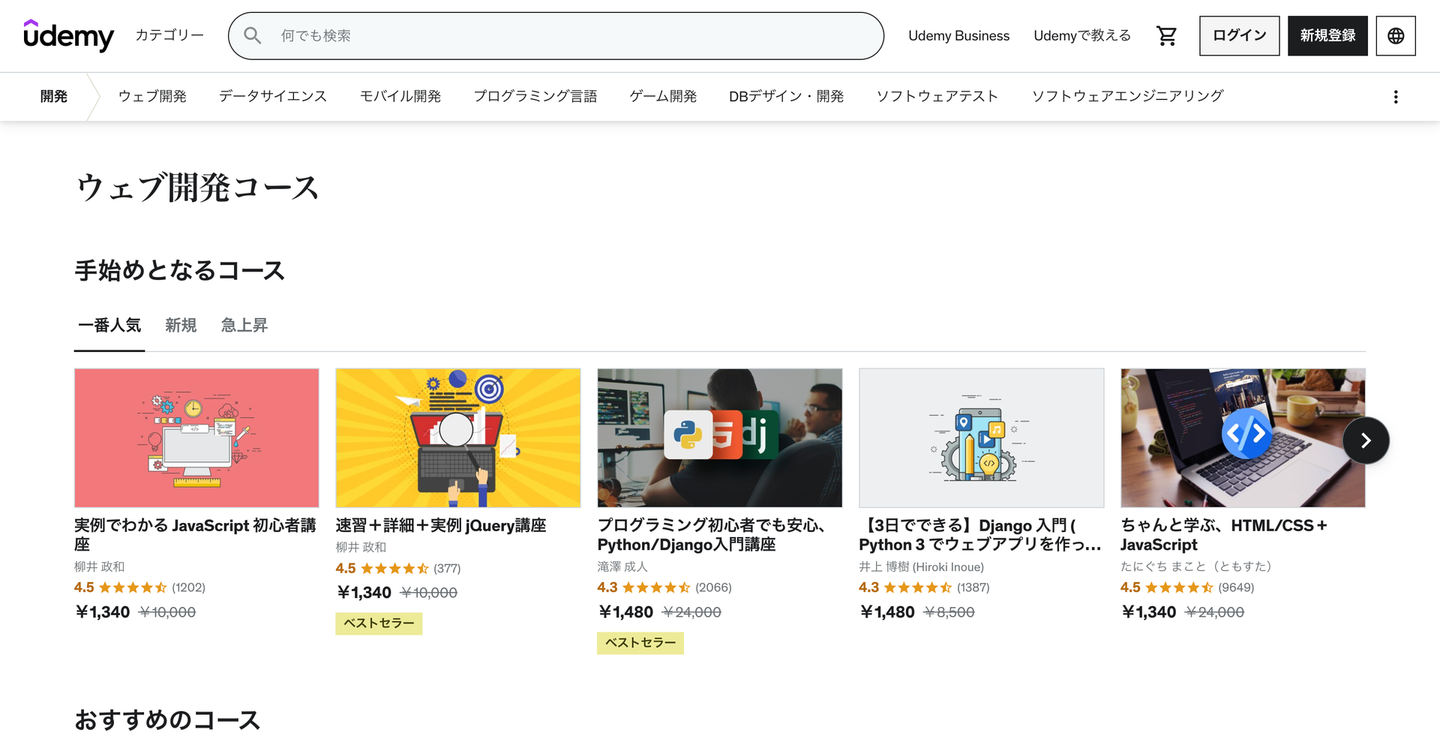The image size is (1440, 739).
Task: Open the language selector globe
Action: pos(1395,36)
